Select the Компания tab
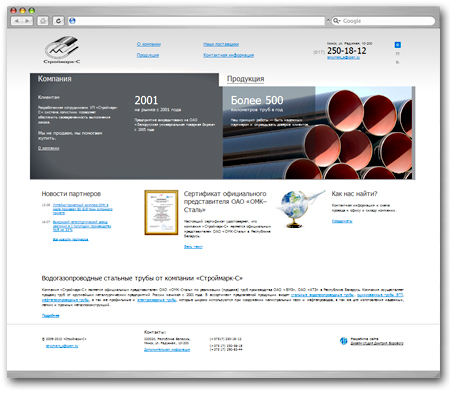This screenshot has width=450, height=395. pyautogui.click(x=55, y=79)
